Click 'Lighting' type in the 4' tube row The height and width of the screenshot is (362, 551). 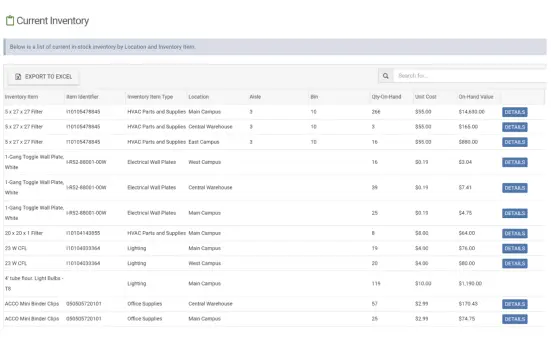coord(136,283)
